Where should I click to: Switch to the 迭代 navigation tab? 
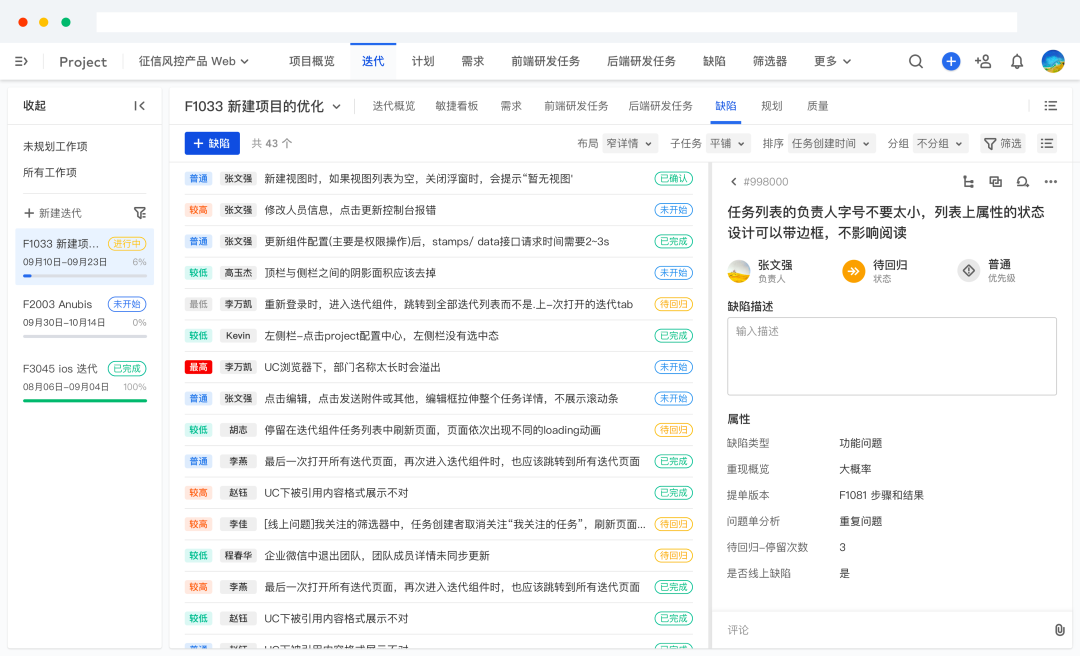click(372, 61)
